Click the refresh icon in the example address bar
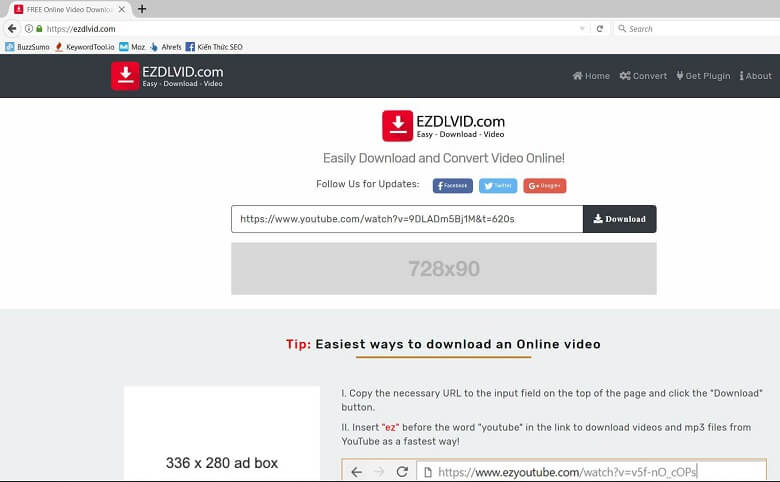The height and width of the screenshot is (482, 780). coord(402,472)
